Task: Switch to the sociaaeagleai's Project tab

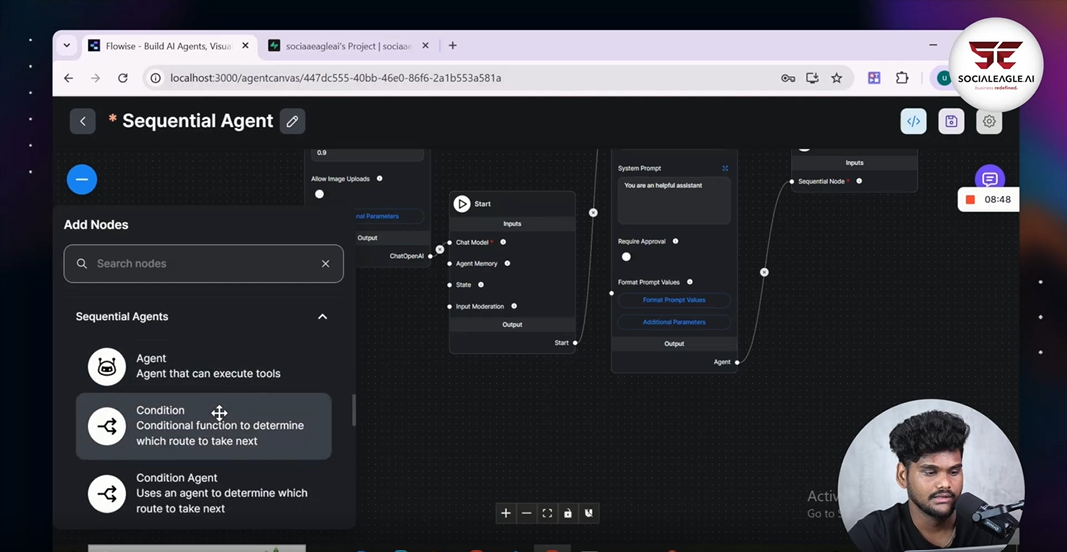Action: point(345,46)
